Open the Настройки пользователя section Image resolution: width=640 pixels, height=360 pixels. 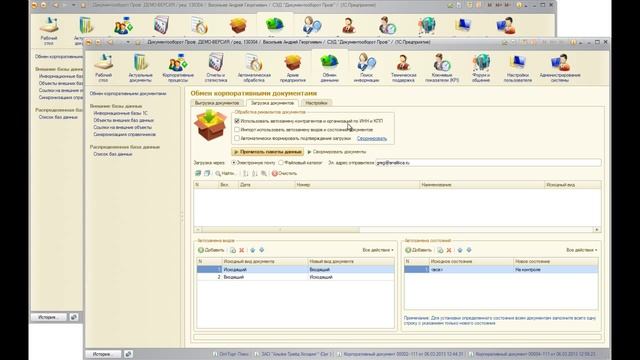[518, 68]
